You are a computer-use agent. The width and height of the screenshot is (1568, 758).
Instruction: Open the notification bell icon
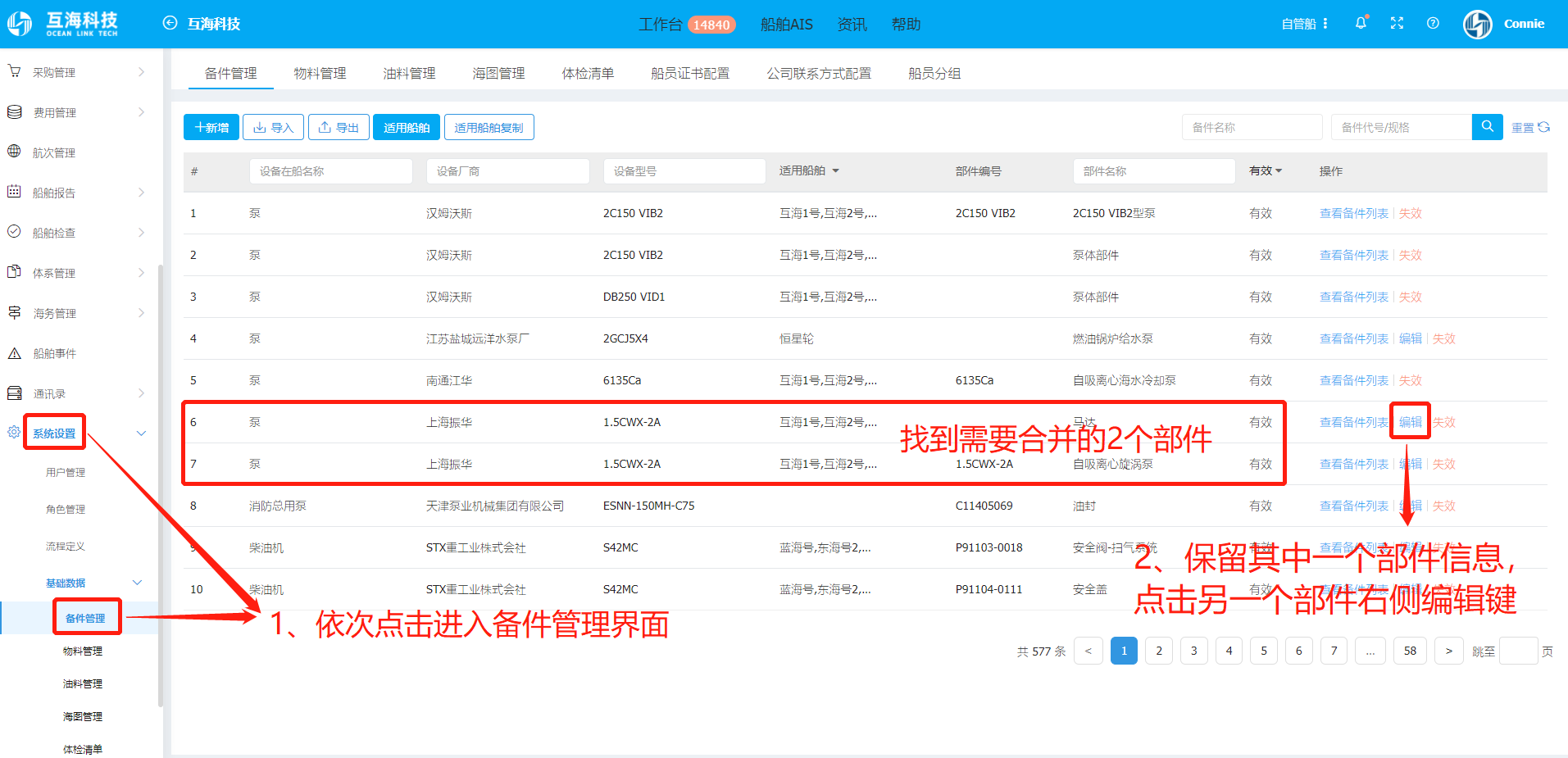pyautogui.click(x=1361, y=23)
